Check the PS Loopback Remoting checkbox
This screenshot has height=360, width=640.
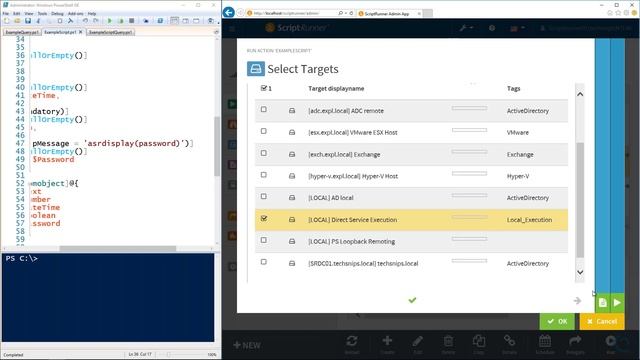tap(264, 240)
